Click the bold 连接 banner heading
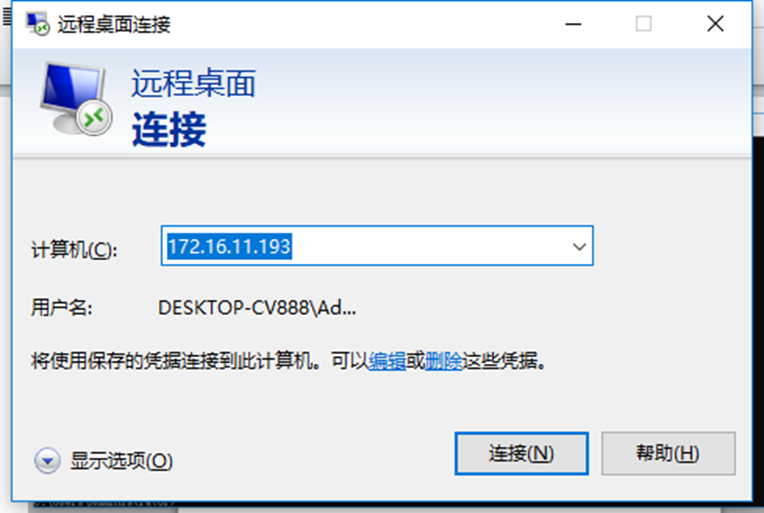 tap(169, 129)
